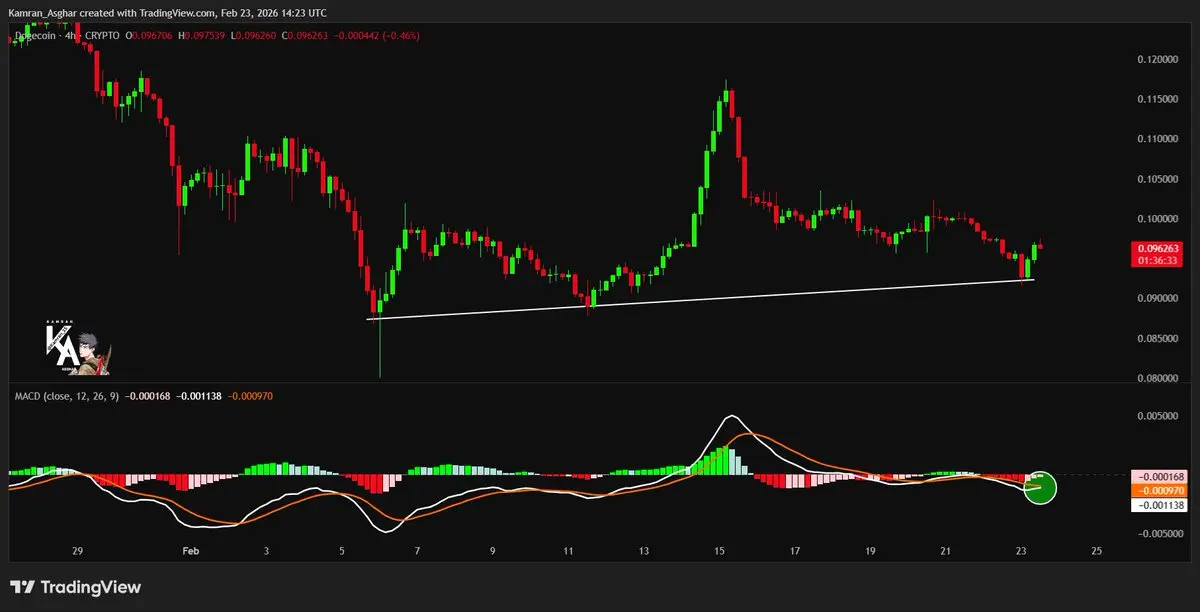Click the 0.005000 MACD axis label
This screenshot has height=612, width=1200.
point(1158,416)
